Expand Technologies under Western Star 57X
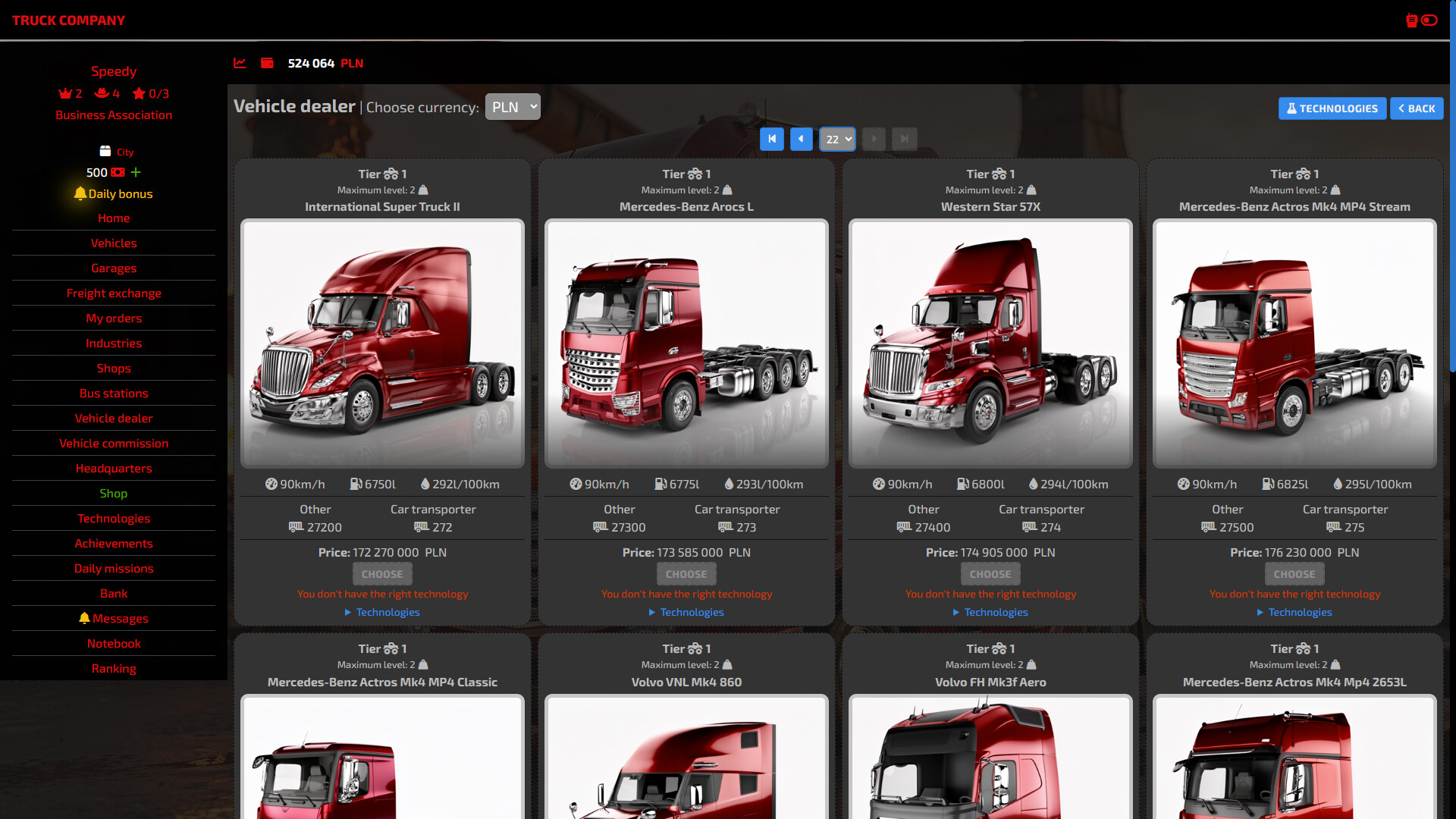The height and width of the screenshot is (819, 1456). pos(990,612)
